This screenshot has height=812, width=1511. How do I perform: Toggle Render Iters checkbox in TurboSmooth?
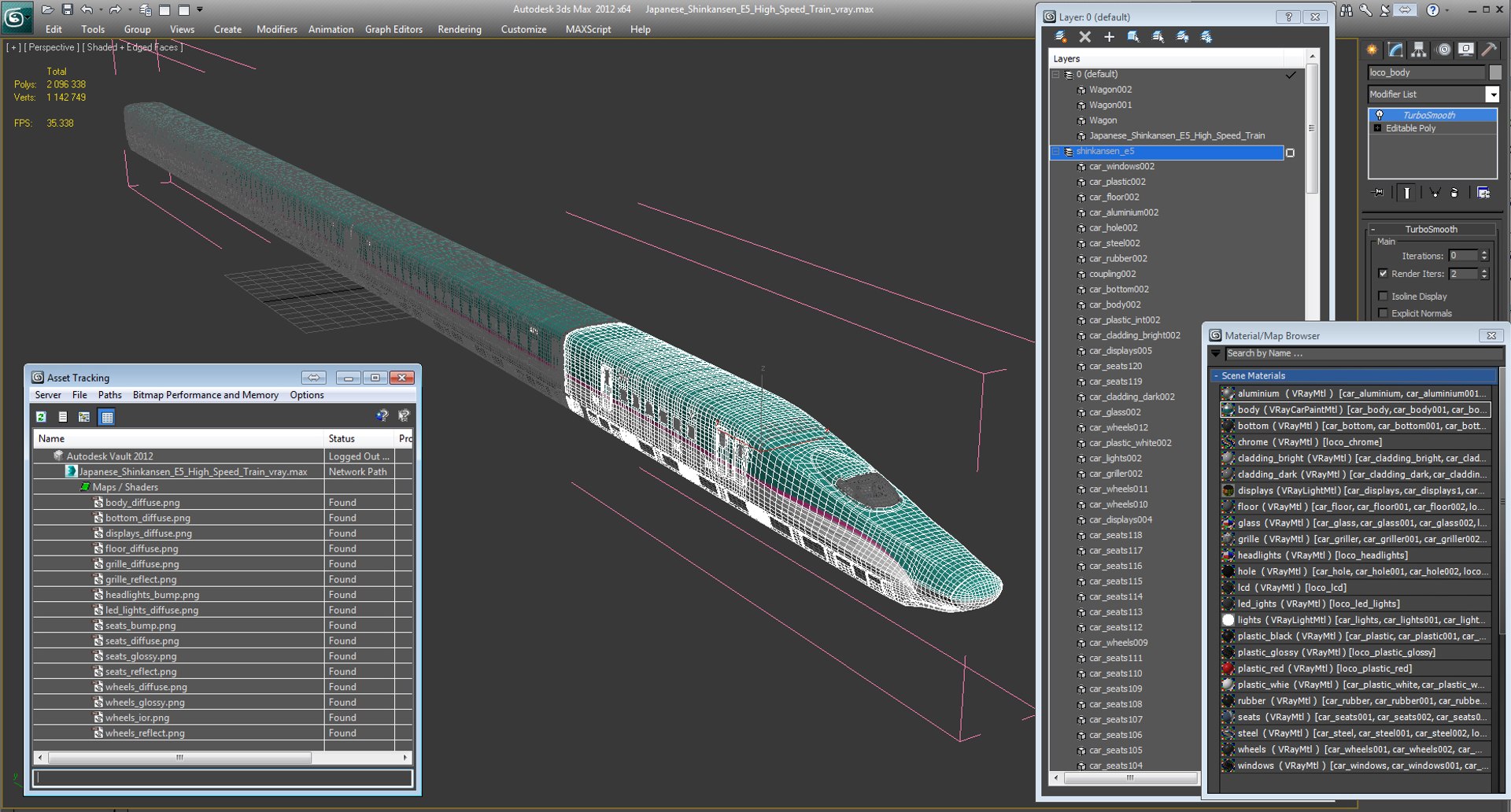point(1383,274)
